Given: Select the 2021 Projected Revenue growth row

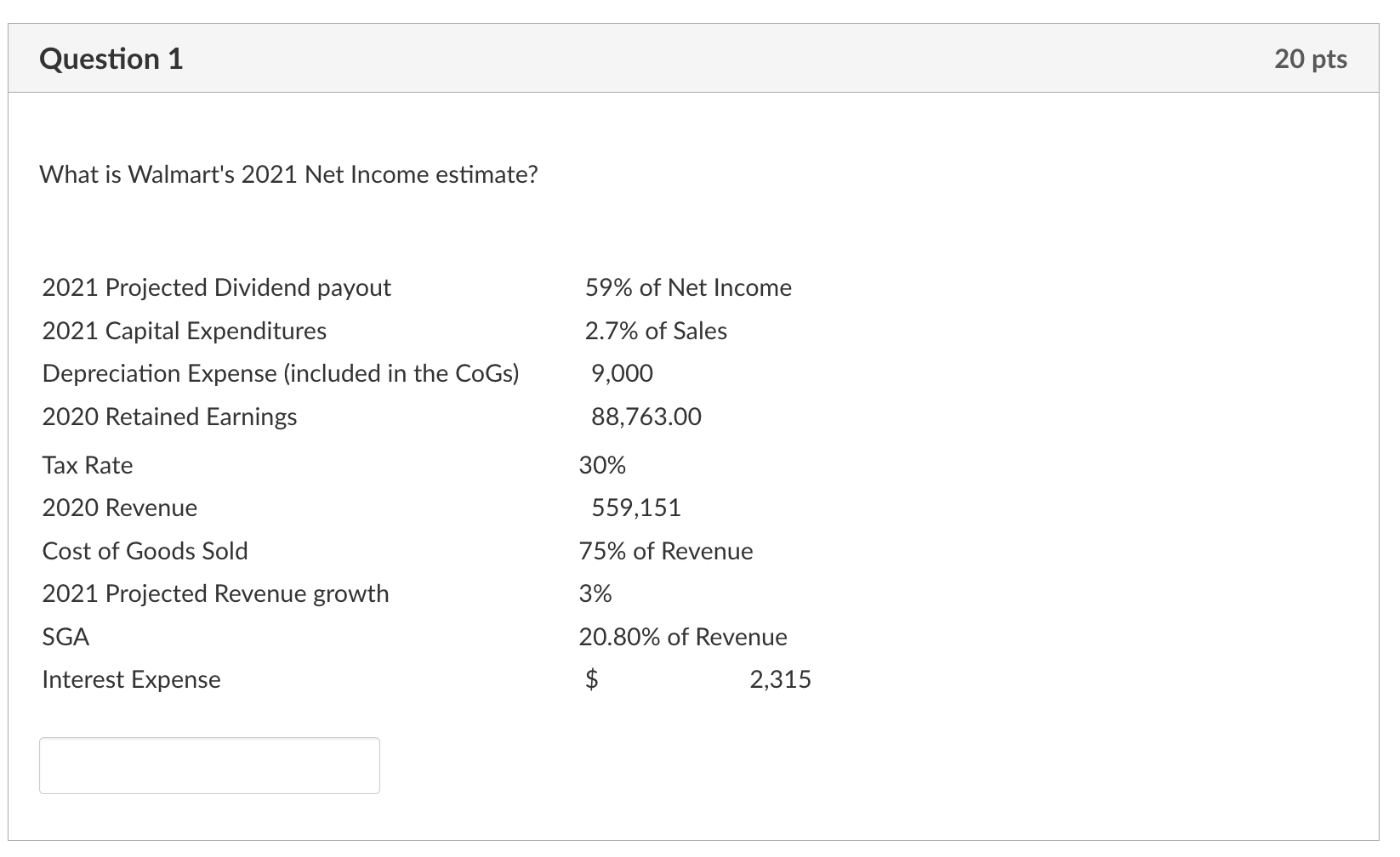Looking at the screenshot, I should click(x=215, y=593).
